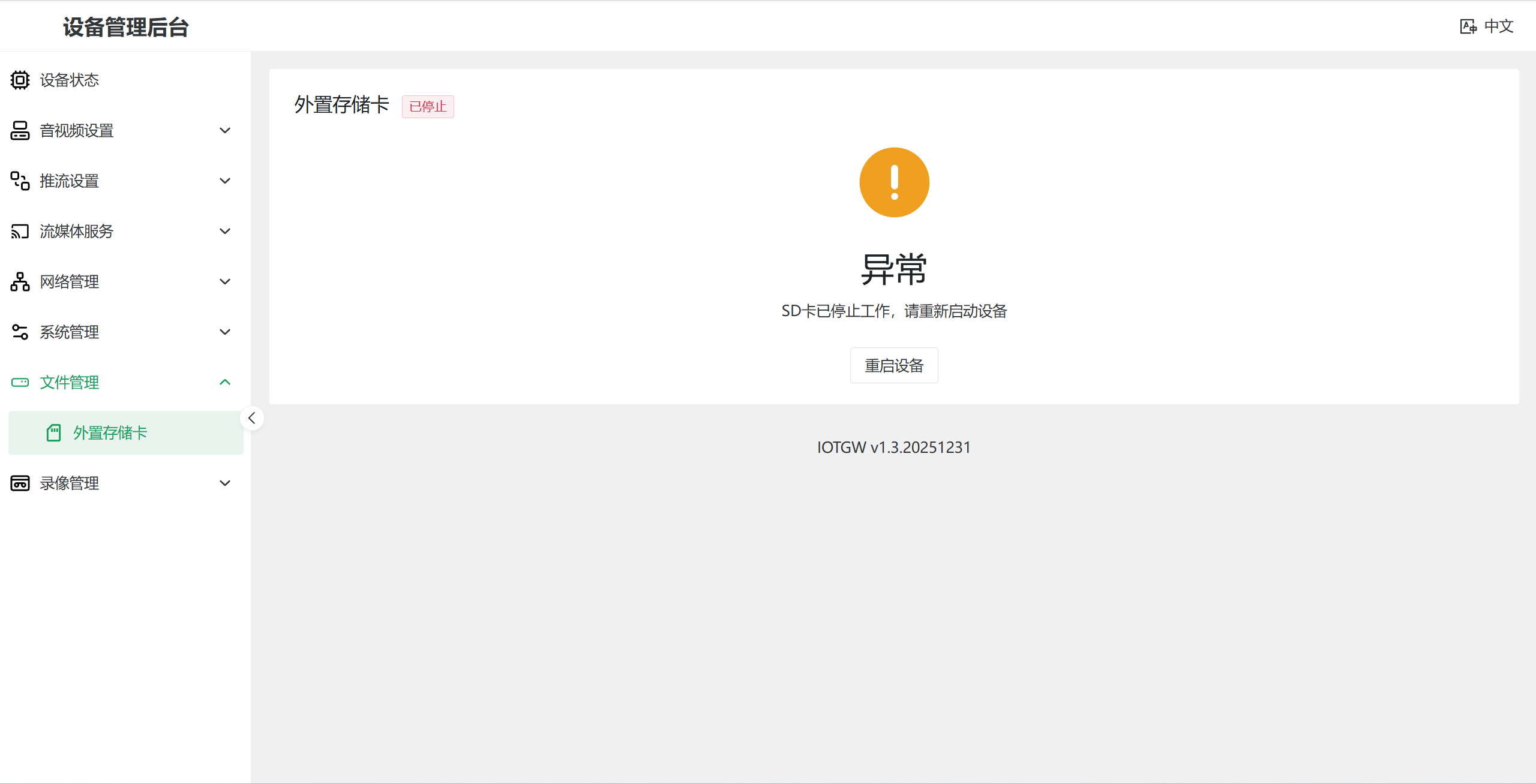This screenshot has width=1536, height=784.
Task: Click the red 已停止 status tag
Action: click(428, 107)
